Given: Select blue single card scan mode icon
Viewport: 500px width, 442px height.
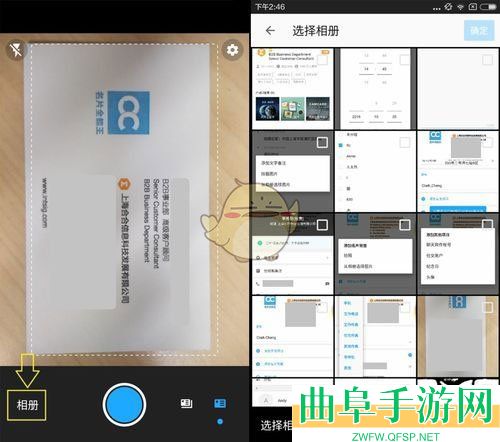Looking at the screenshot, I should point(220,403).
